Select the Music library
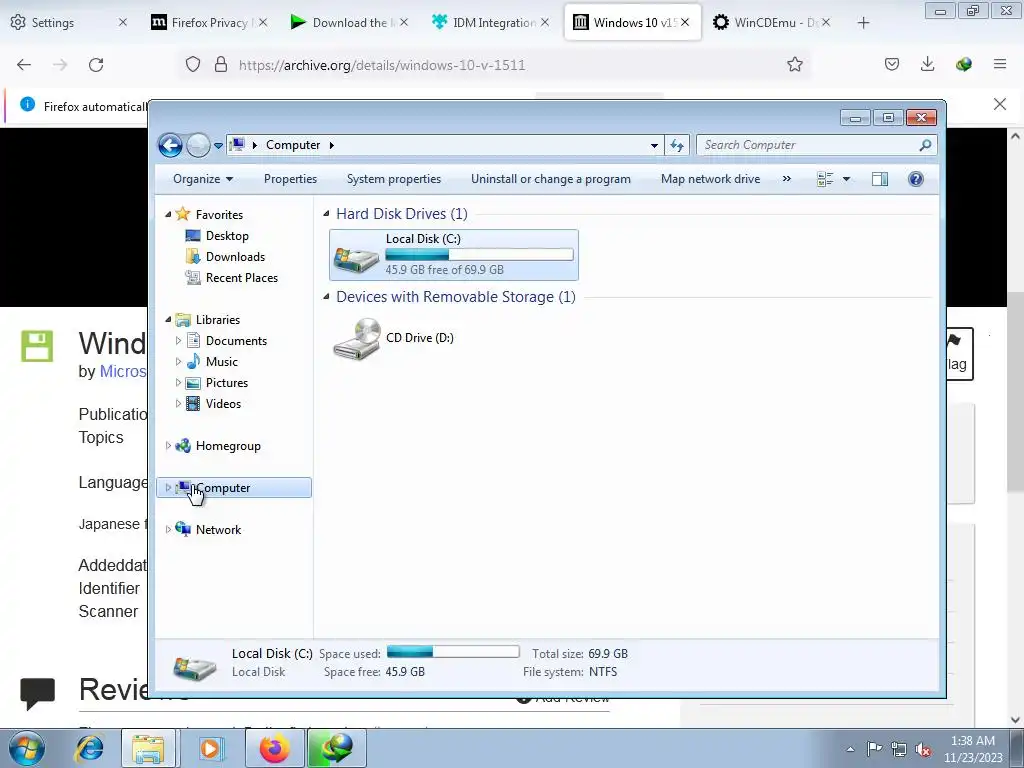Image resolution: width=1024 pixels, height=768 pixels. [x=221, y=362]
